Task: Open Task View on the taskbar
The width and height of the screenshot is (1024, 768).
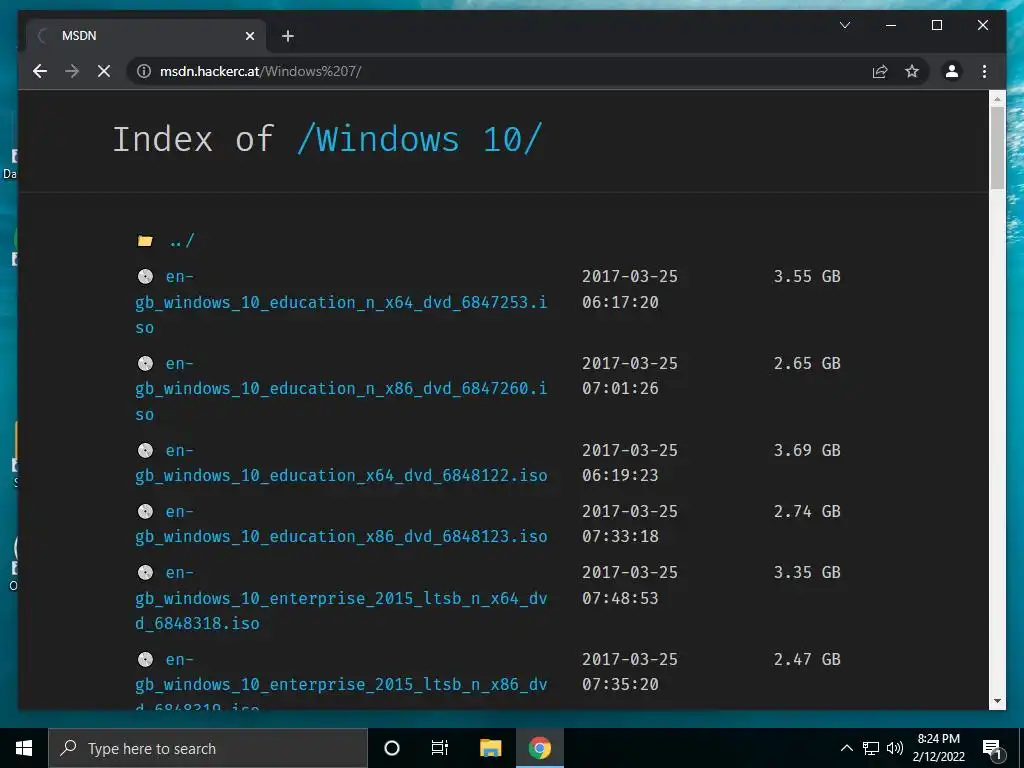Action: [440, 748]
